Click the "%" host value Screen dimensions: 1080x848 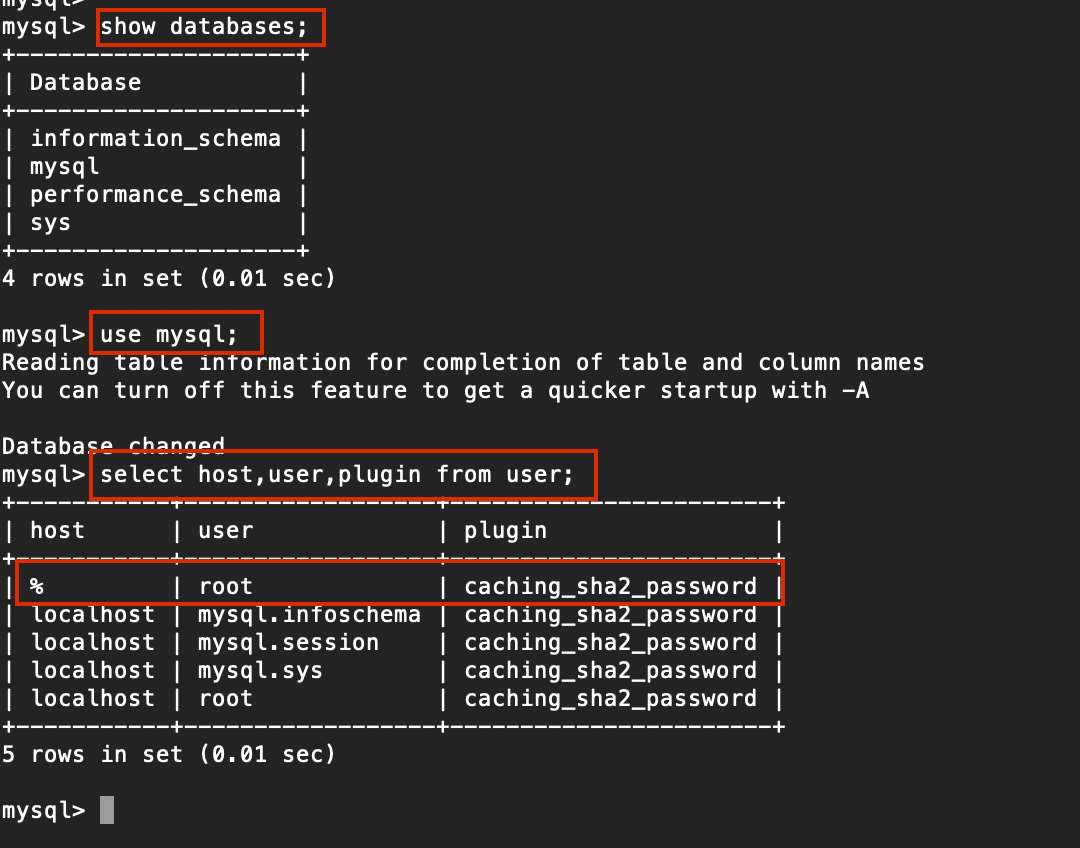[37, 586]
